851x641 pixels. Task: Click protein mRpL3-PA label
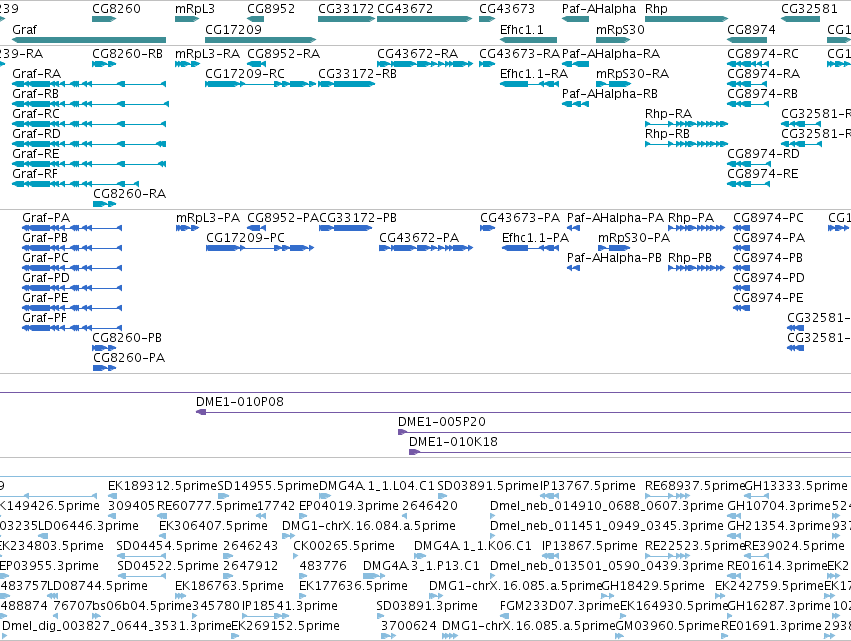click(208, 218)
